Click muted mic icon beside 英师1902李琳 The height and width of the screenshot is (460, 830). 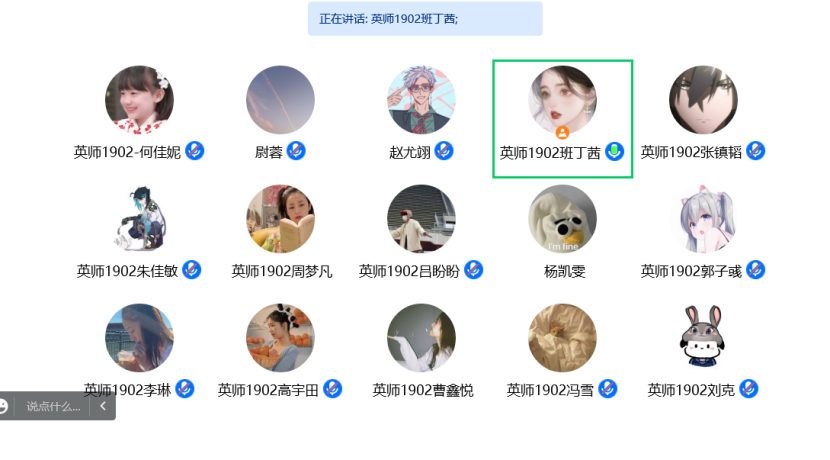185,389
